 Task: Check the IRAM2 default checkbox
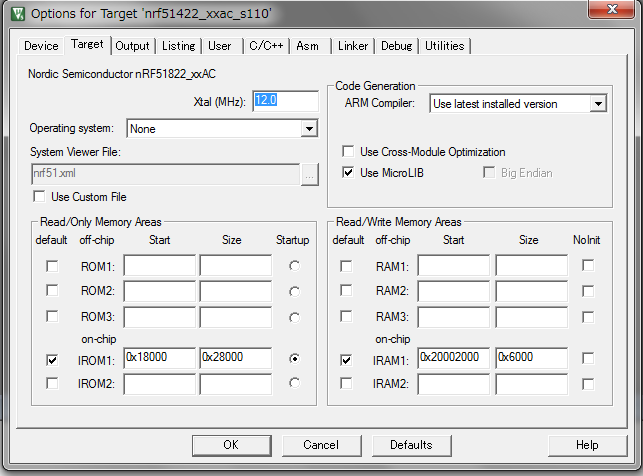(x=346, y=383)
